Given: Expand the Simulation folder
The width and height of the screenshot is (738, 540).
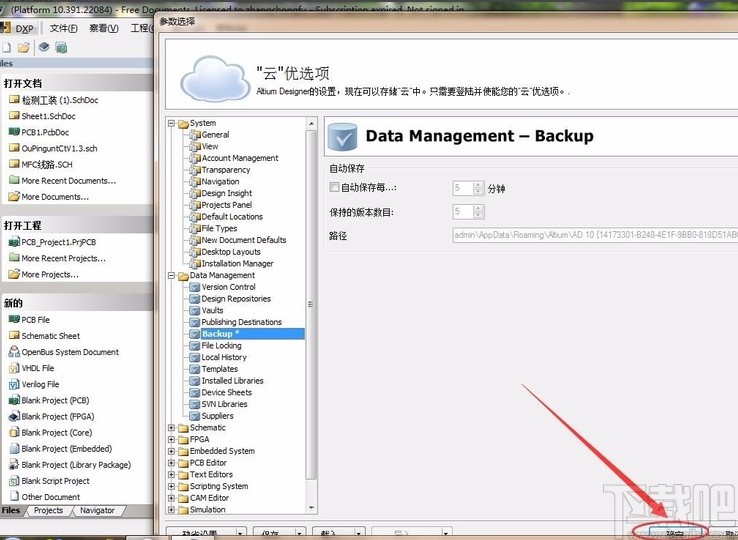Looking at the screenshot, I should (171, 510).
